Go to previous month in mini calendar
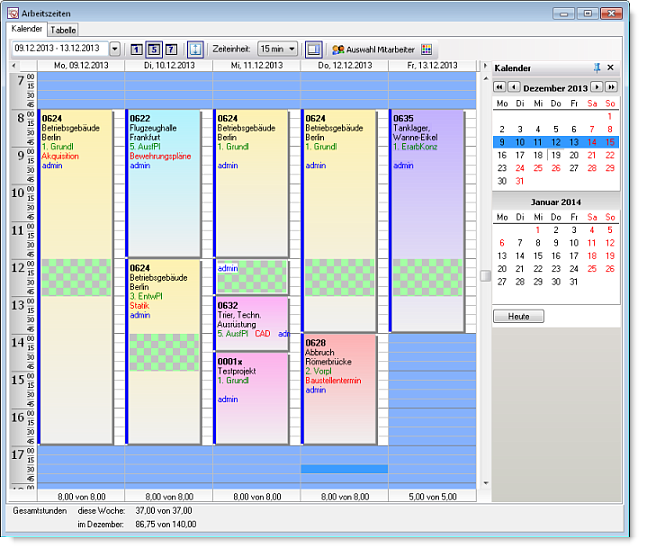This screenshot has height=552, width=645. pyautogui.click(x=514, y=87)
